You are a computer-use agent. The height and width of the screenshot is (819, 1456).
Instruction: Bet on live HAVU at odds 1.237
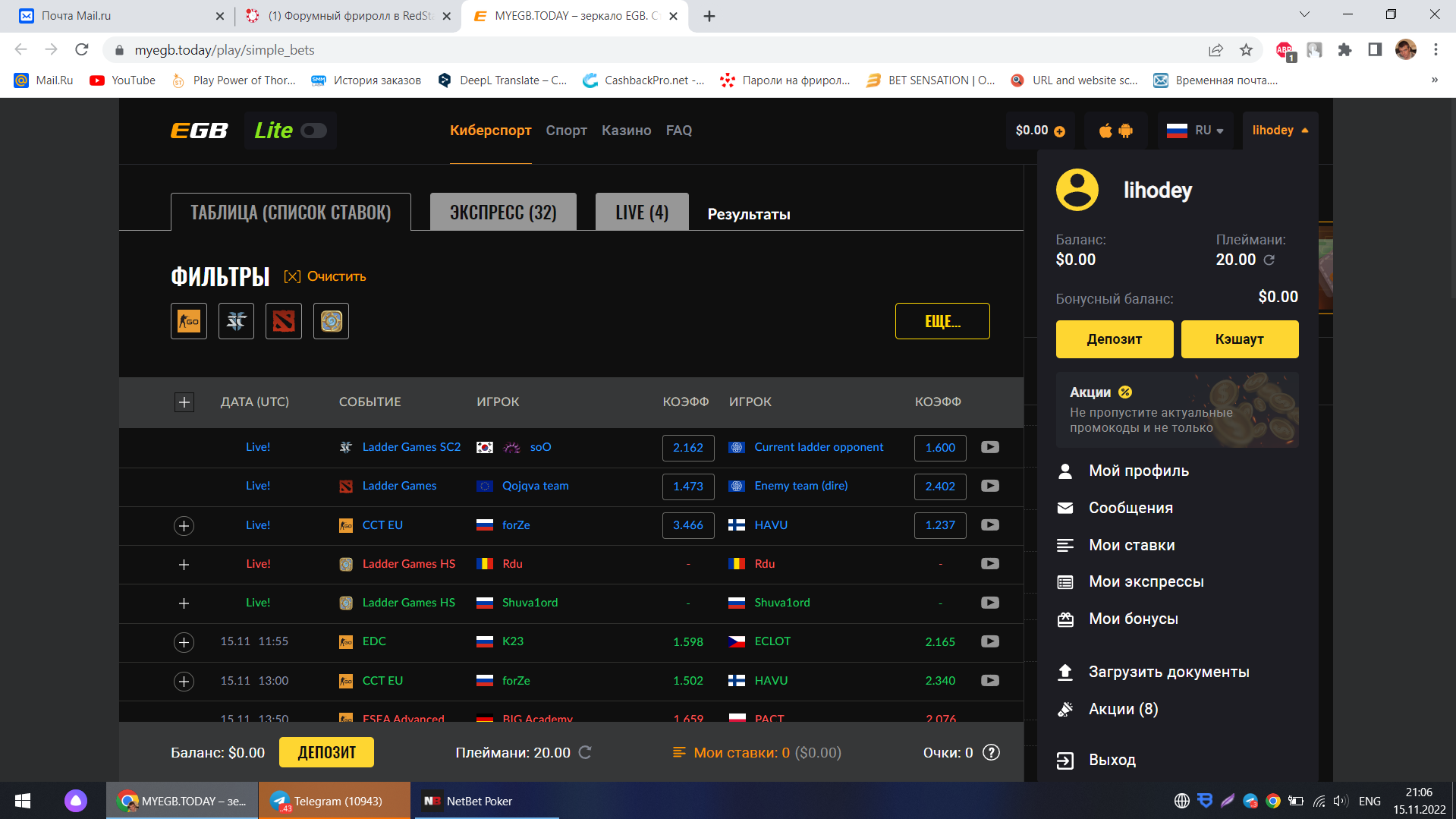[940, 525]
